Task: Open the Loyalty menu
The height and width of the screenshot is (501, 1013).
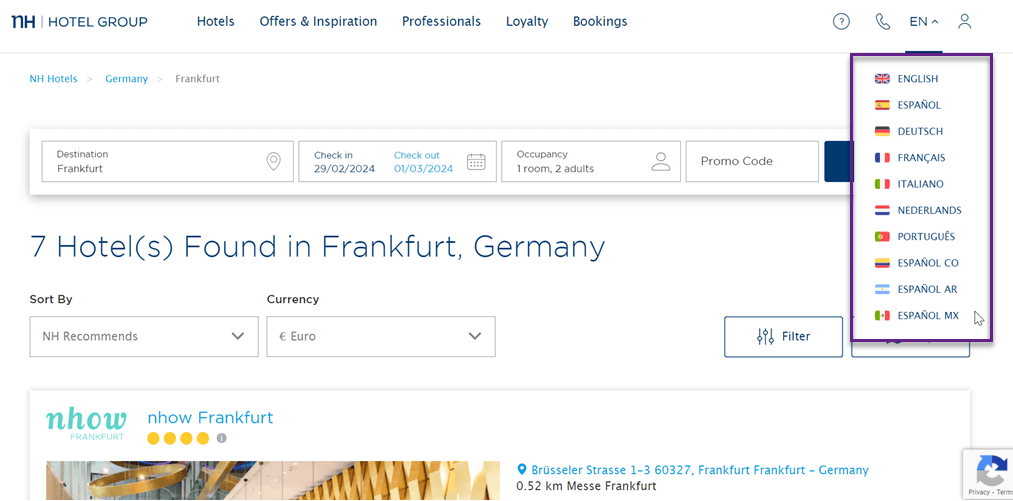Action: click(x=527, y=21)
